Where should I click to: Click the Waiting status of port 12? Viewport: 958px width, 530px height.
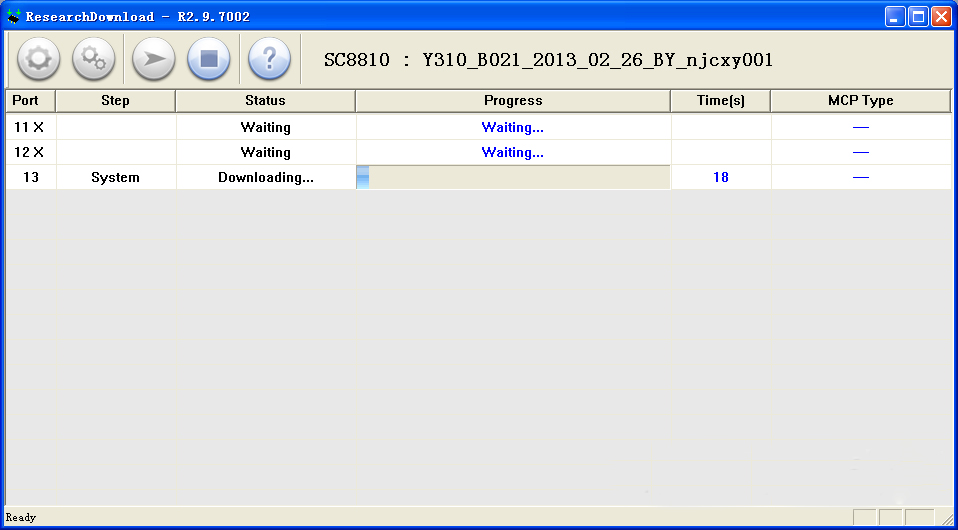point(266,152)
